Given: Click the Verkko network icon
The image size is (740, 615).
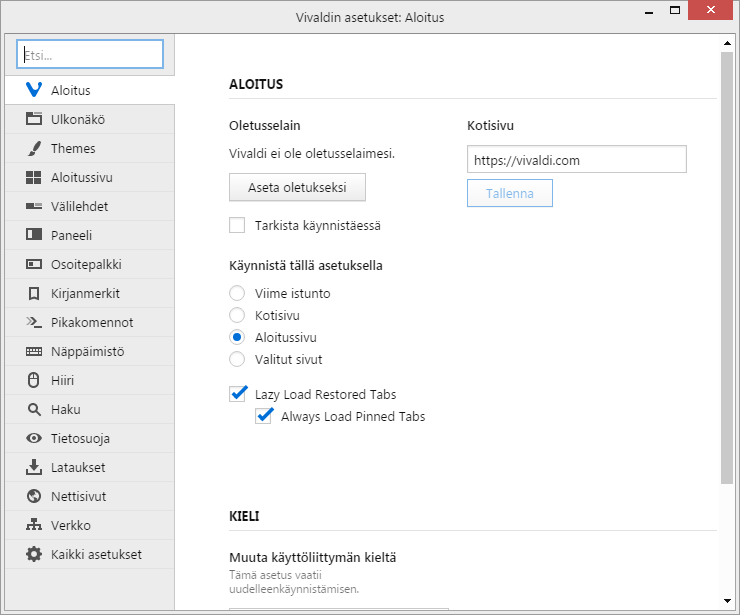Looking at the screenshot, I should tap(34, 524).
